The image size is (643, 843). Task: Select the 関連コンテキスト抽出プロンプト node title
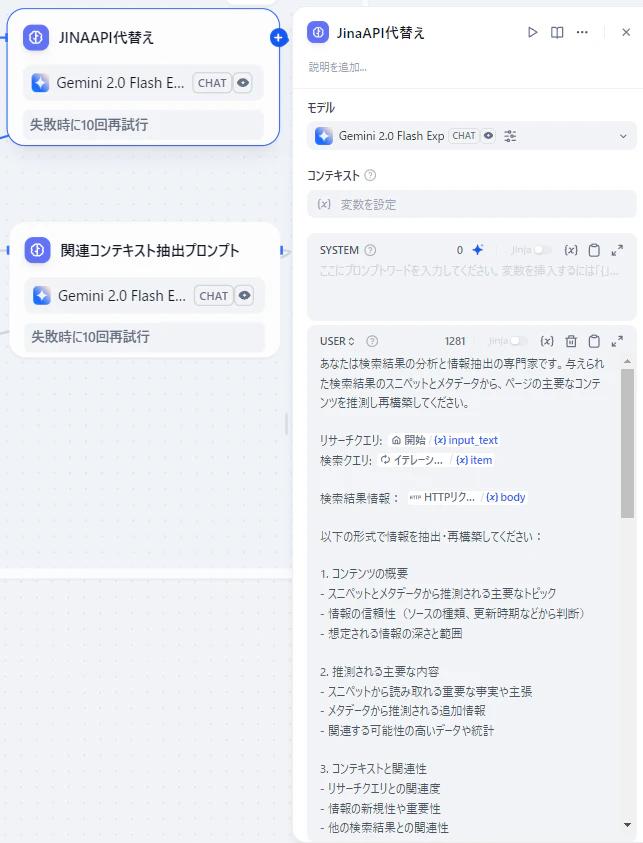149,250
